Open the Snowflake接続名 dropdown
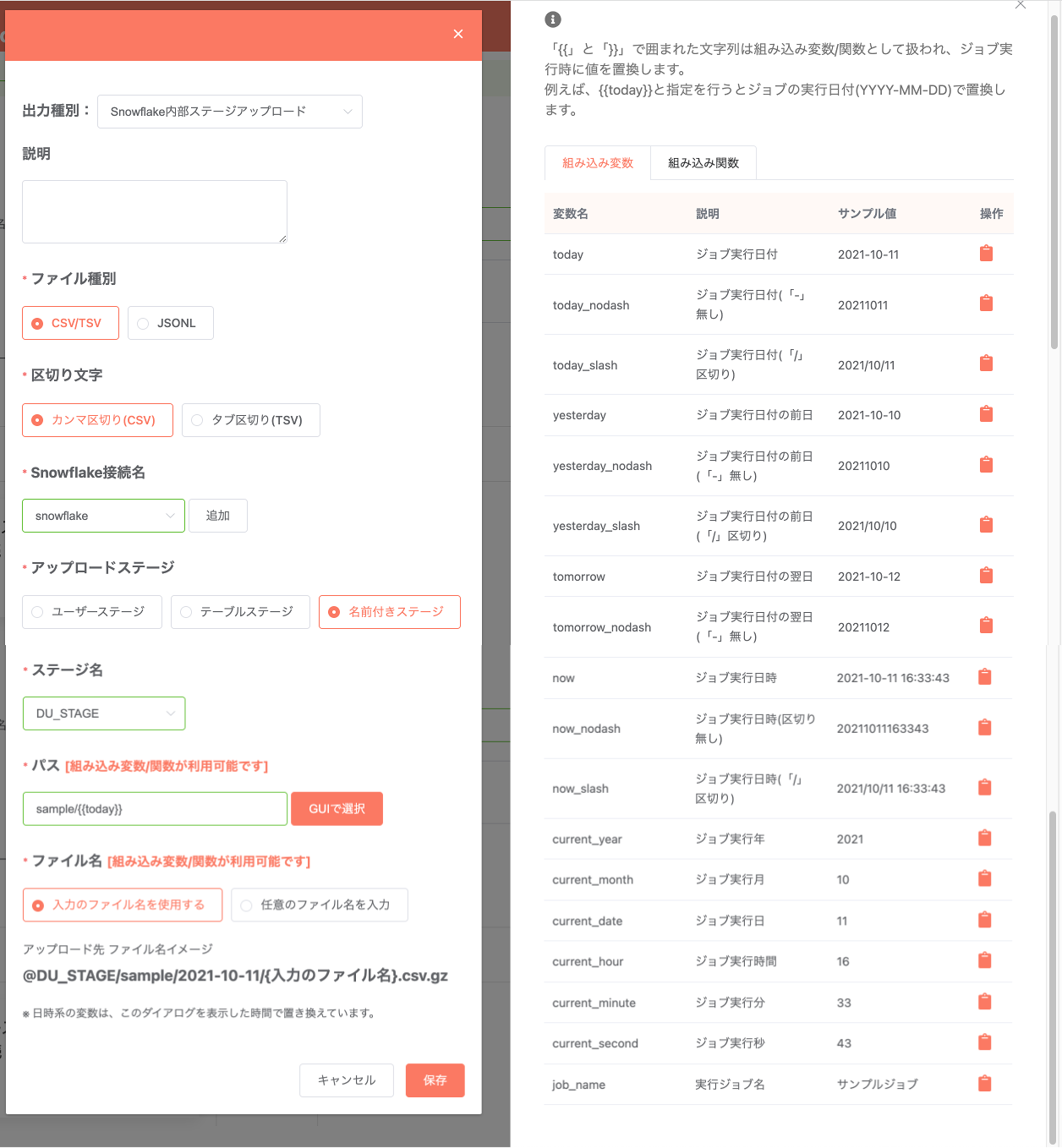This screenshot has width=1062, height=1148. click(103, 516)
